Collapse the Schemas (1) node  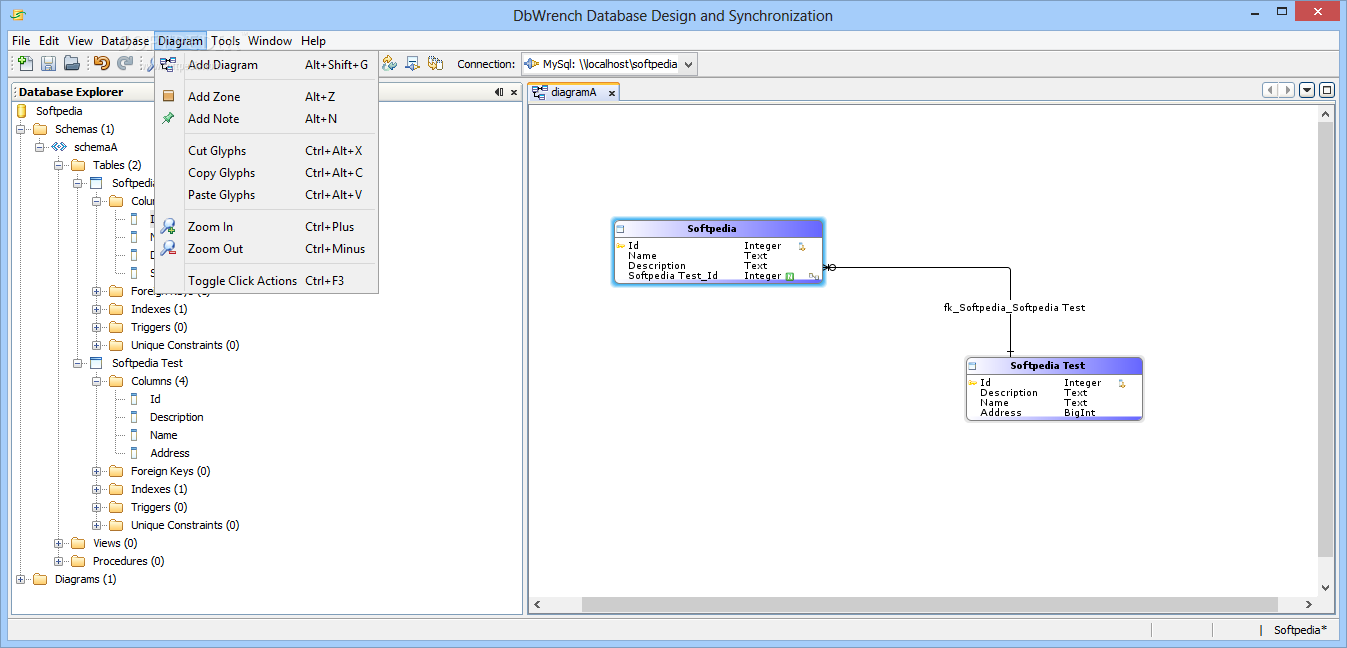21,129
